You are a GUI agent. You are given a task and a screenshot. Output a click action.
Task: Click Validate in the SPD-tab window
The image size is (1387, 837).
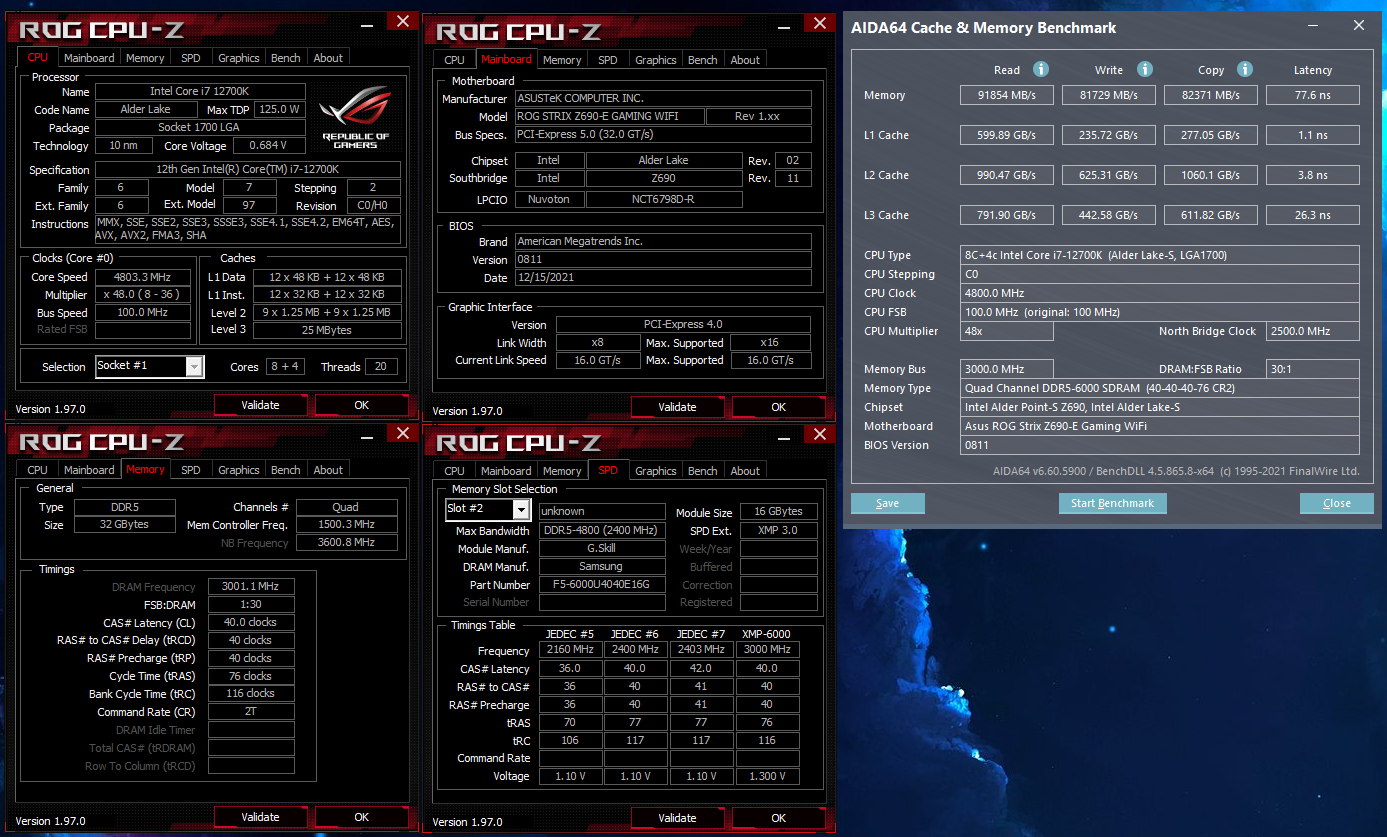pos(677,818)
